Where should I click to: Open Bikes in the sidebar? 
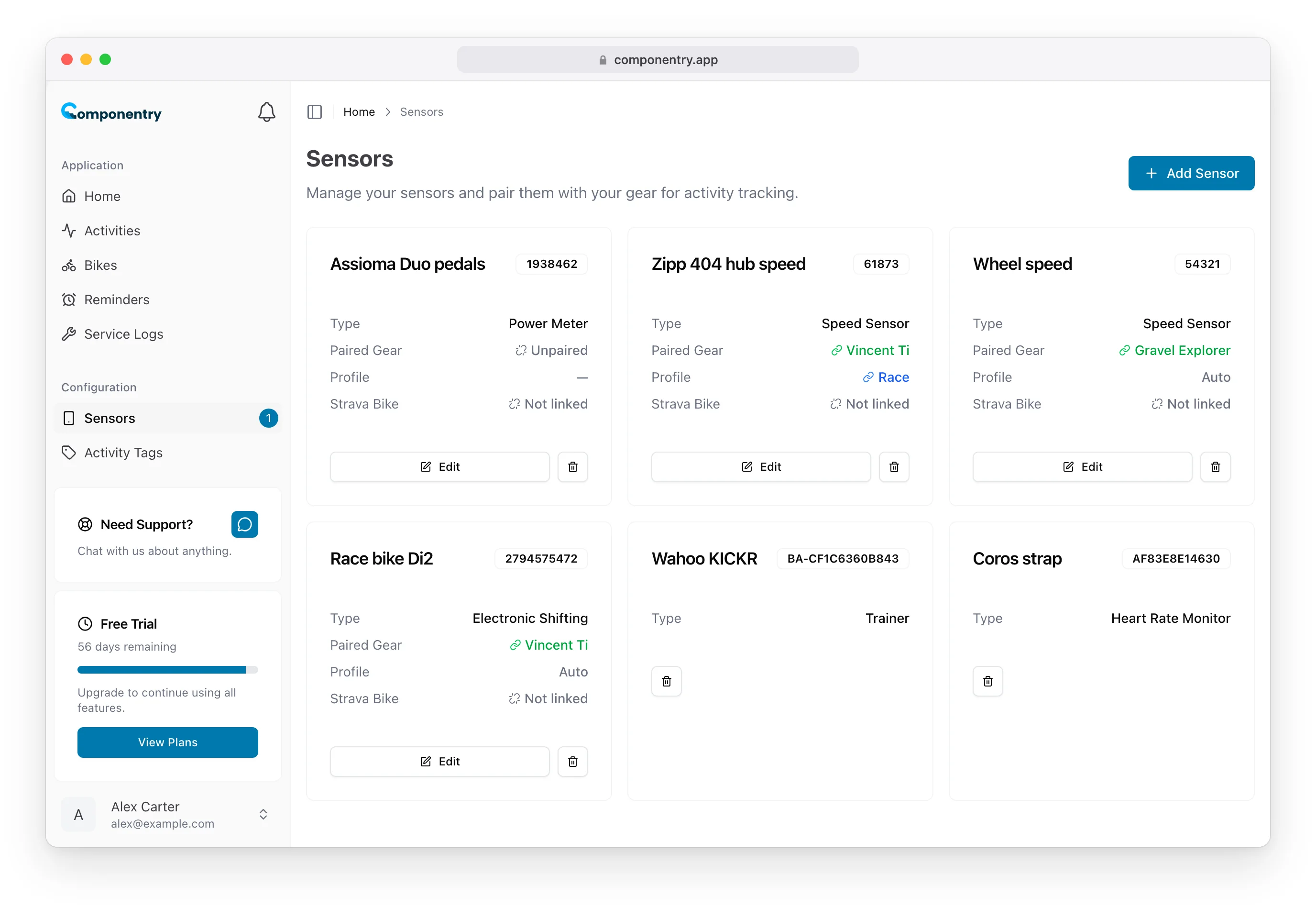coord(168,265)
